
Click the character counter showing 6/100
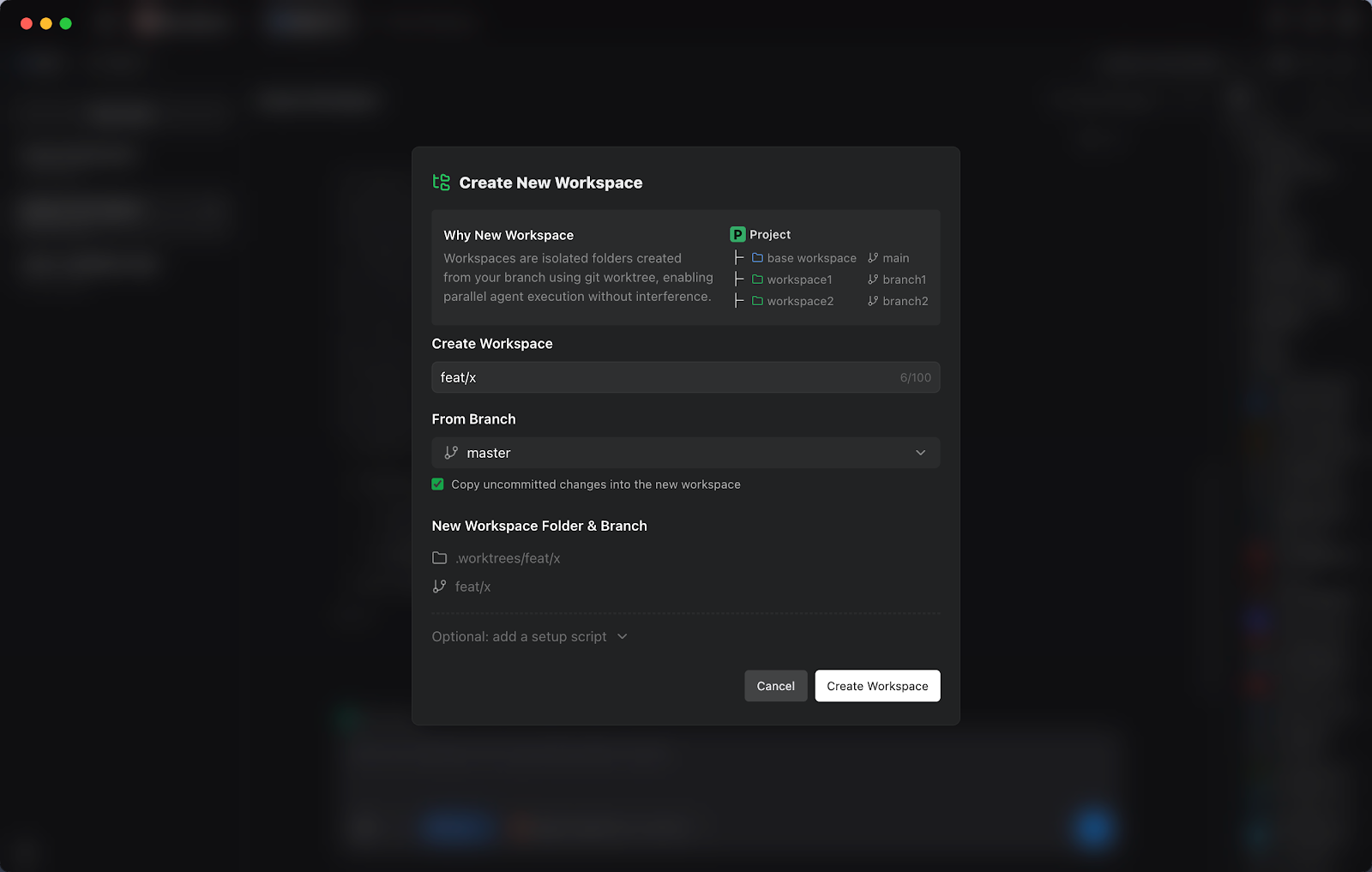(914, 377)
